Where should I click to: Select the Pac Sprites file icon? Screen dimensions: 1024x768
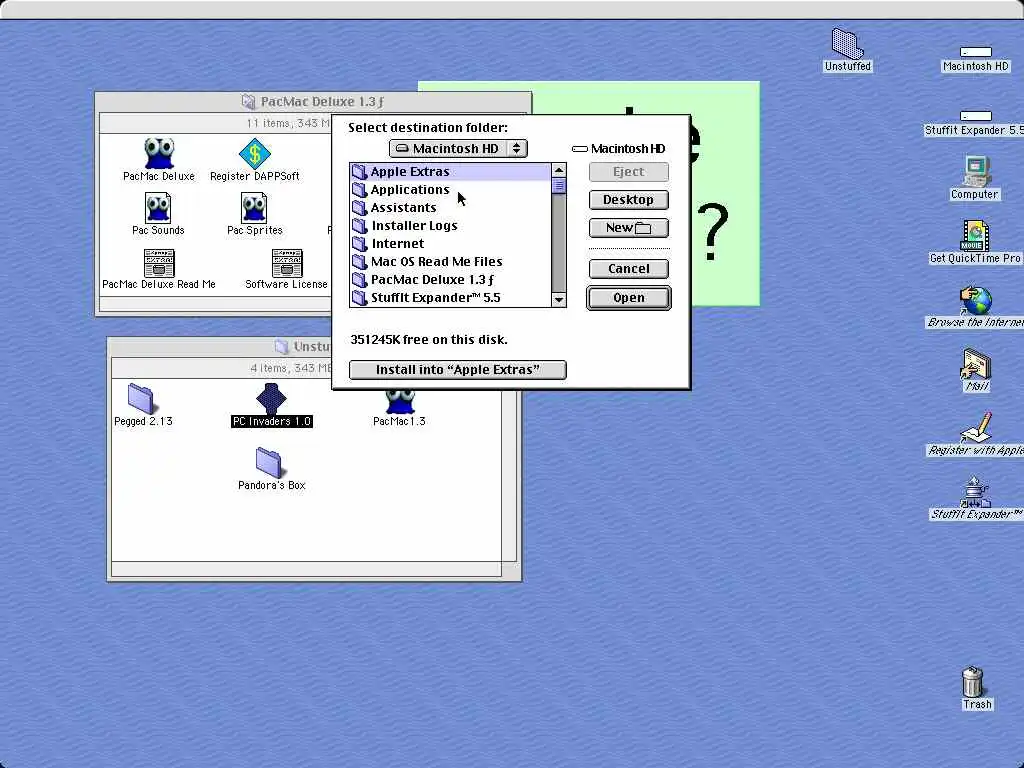pyautogui.click(x=254, y=208)
